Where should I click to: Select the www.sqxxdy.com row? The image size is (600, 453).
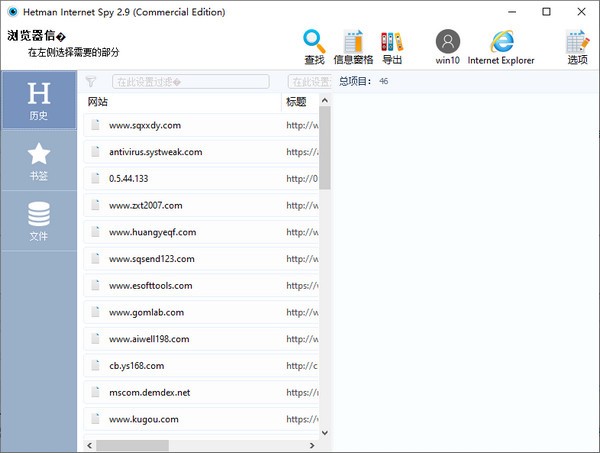145,125
